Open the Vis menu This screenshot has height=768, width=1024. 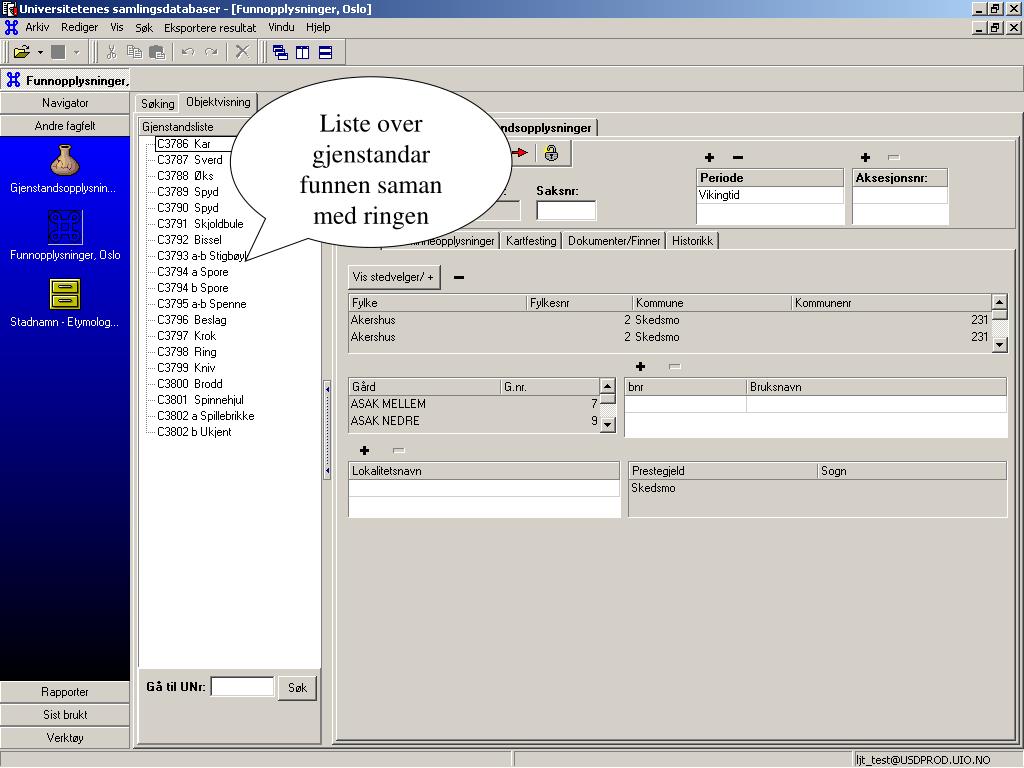[x=117, y=27]
